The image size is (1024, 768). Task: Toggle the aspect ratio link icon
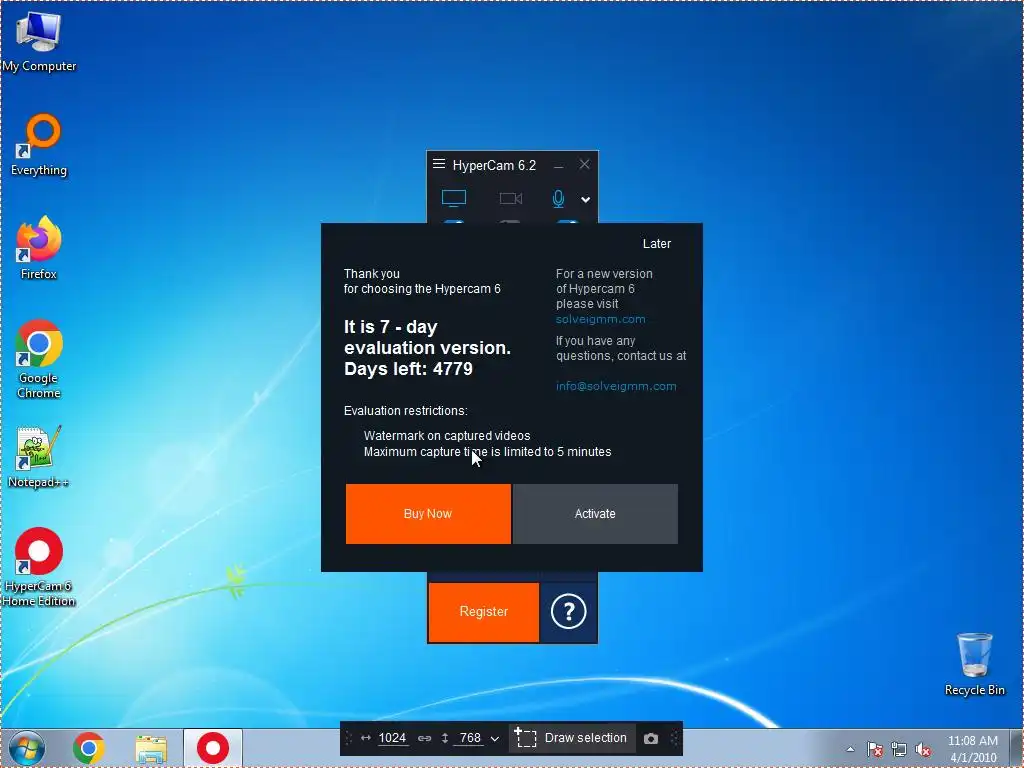click(x=424, y=739)
